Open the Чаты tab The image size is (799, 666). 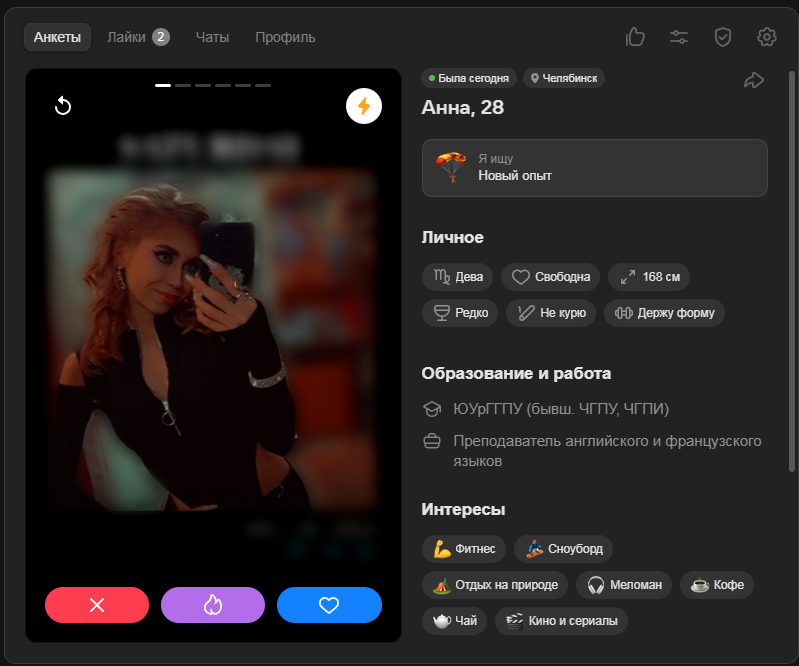[x=212, y=37]
